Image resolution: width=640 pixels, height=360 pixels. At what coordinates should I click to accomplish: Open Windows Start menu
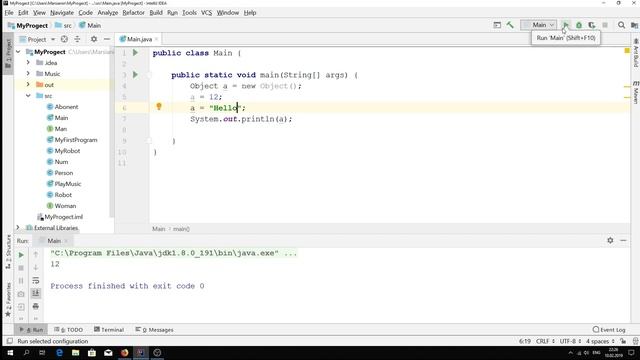(x=10, y=353)
